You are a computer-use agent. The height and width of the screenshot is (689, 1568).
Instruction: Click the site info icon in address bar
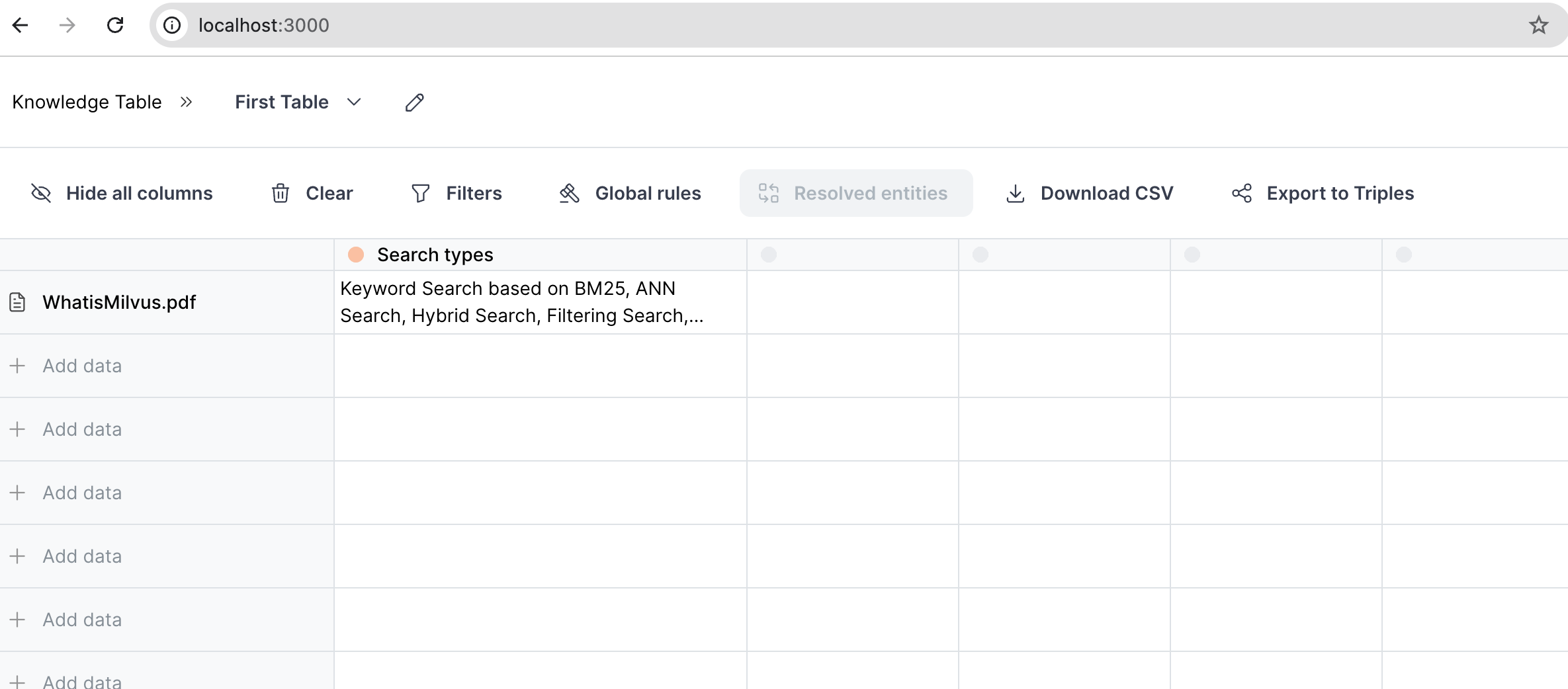point(172,25)
